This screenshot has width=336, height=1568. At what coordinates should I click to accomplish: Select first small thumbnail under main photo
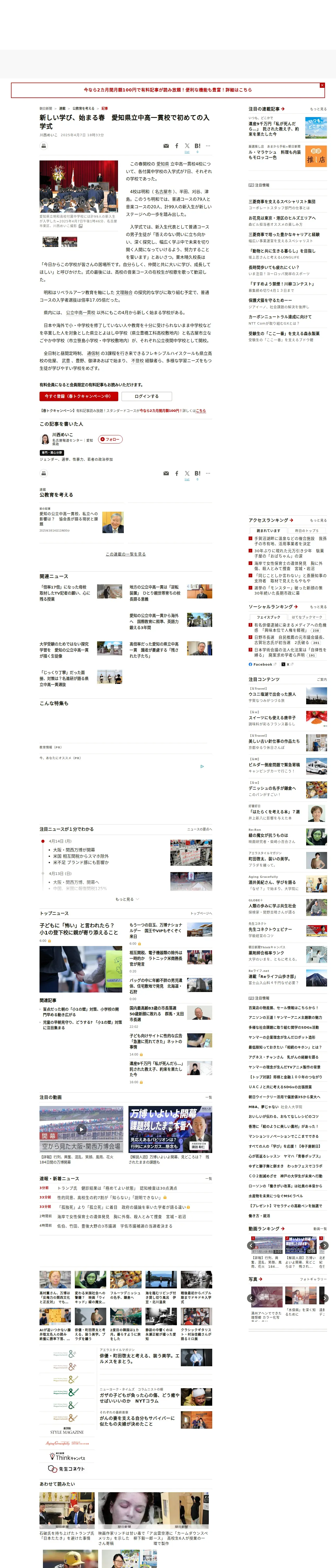tap(51, 242)
